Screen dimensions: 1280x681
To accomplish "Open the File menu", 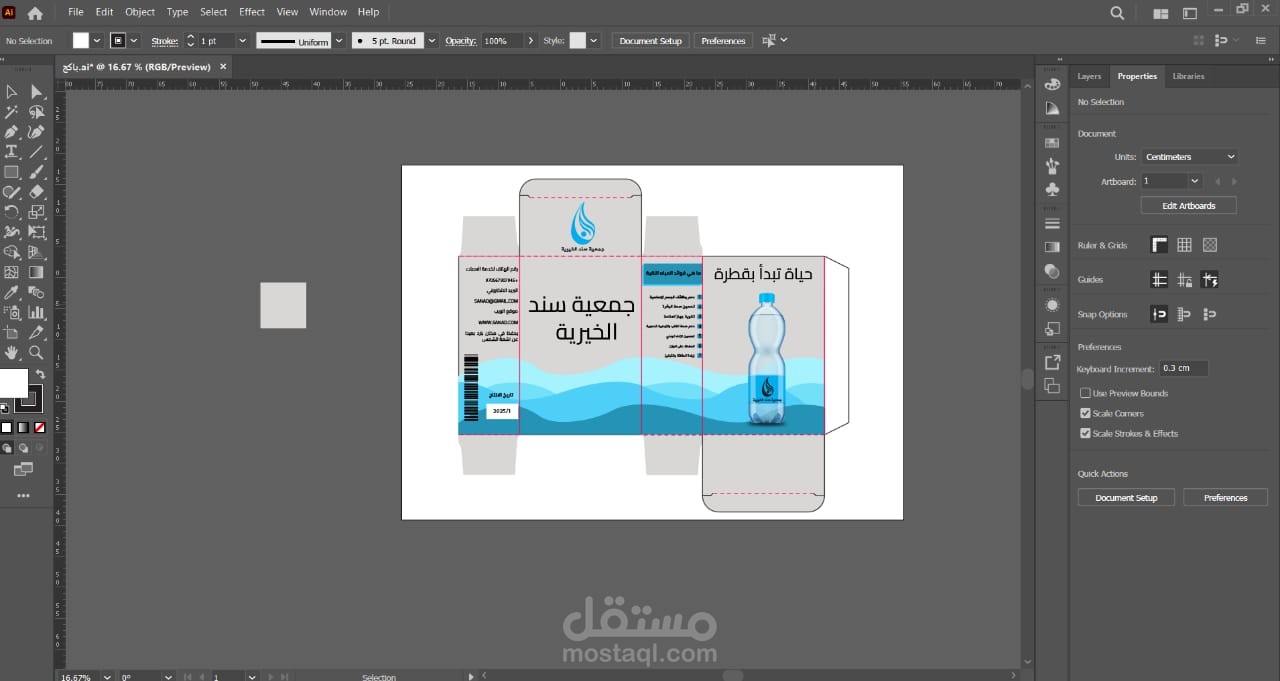I will coord(76,12).
